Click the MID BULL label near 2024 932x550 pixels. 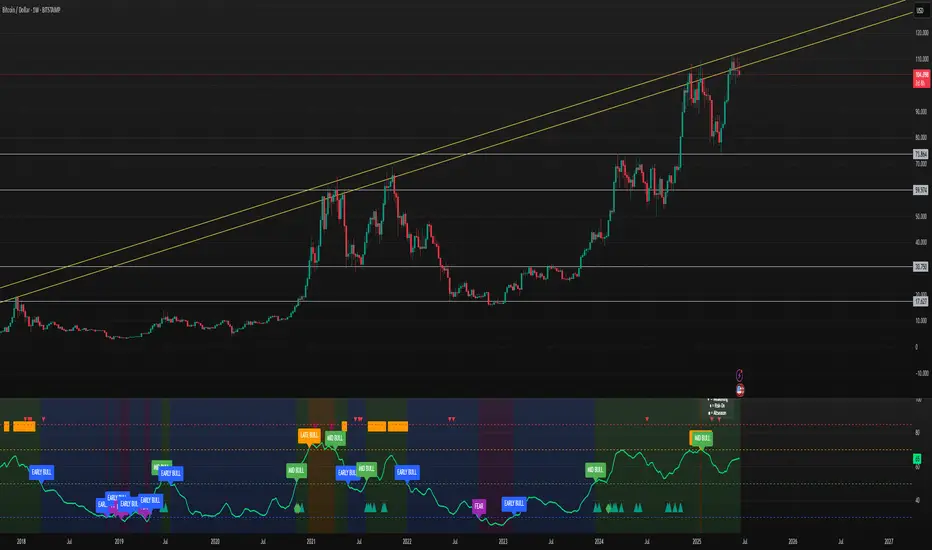595,470
